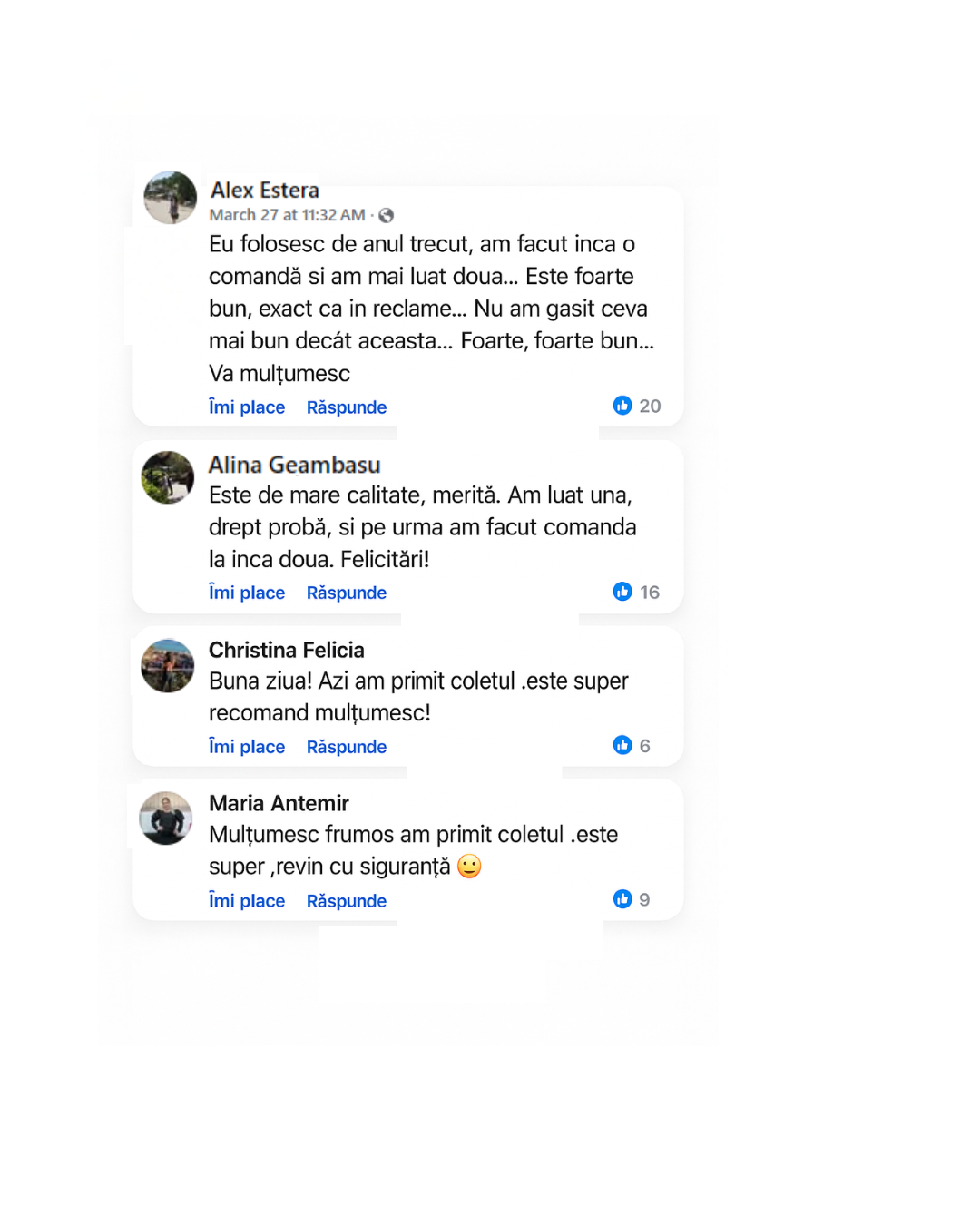Screen dimensions: 980x1225
Task: Open Christina Felicia's profile avatar
Action: pyautogui.click(x=168, y=666)
